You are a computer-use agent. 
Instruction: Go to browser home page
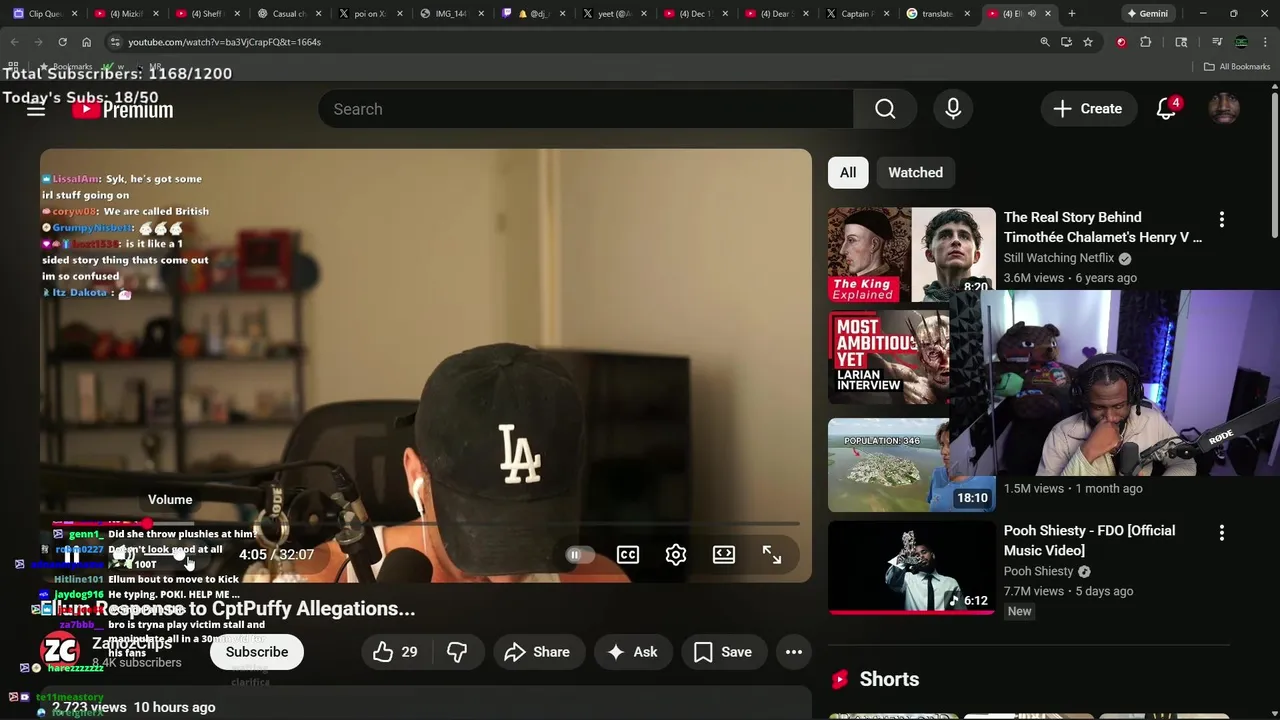tap(86, 42)
